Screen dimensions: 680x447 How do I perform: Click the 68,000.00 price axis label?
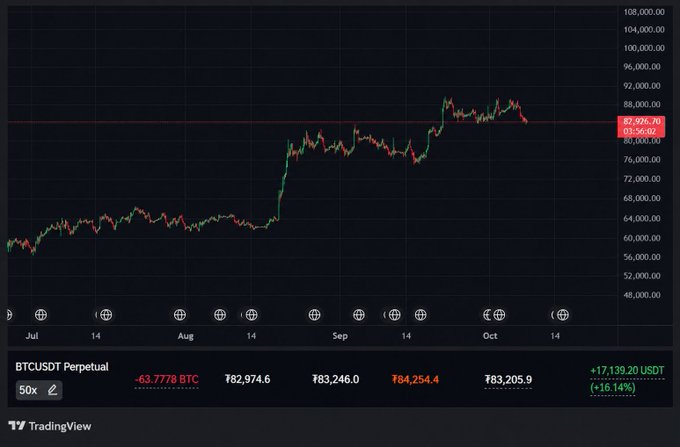pyautogui.click(x=642, y=198)
